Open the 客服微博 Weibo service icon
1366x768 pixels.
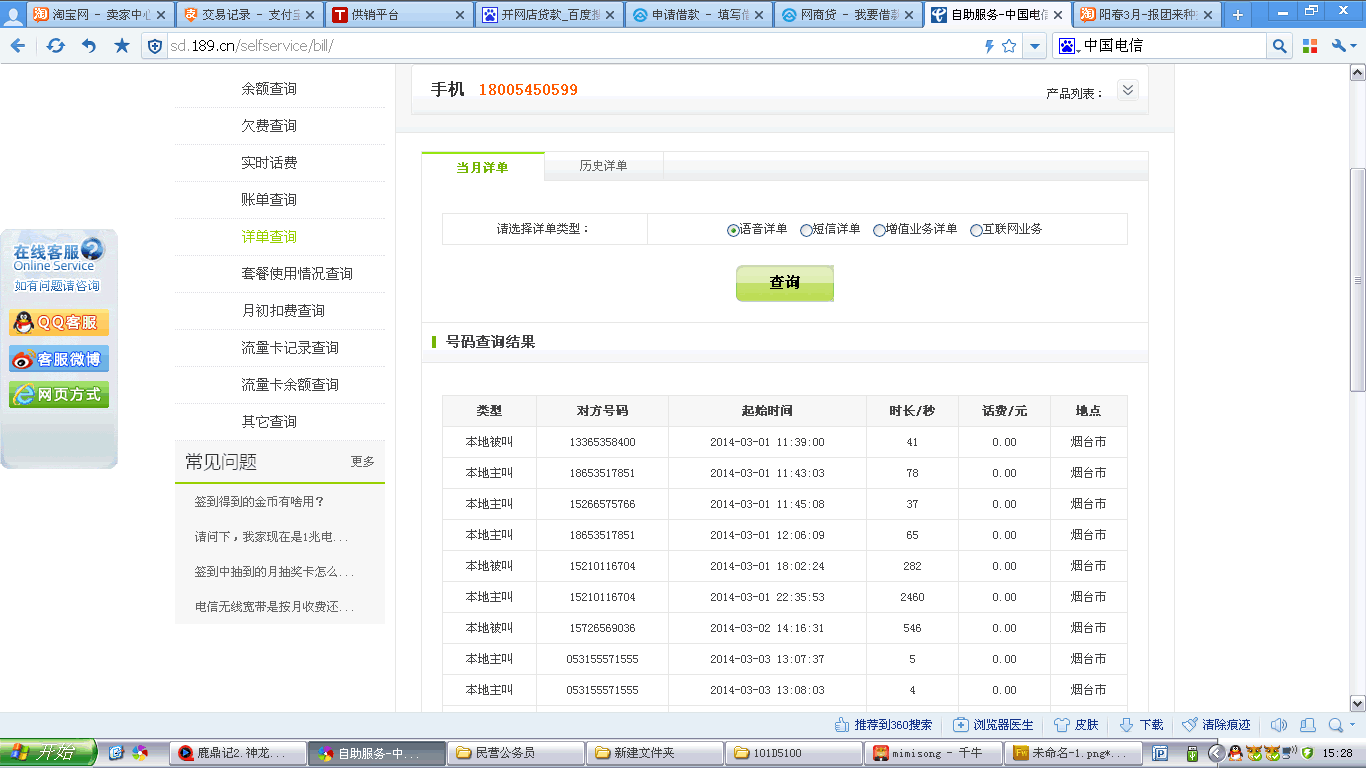(59, 359)
